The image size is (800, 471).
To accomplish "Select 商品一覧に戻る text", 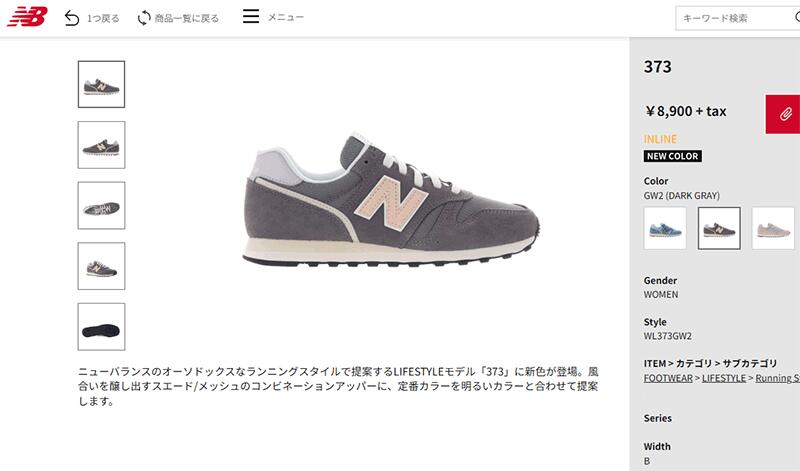I will tap(187, 18).
